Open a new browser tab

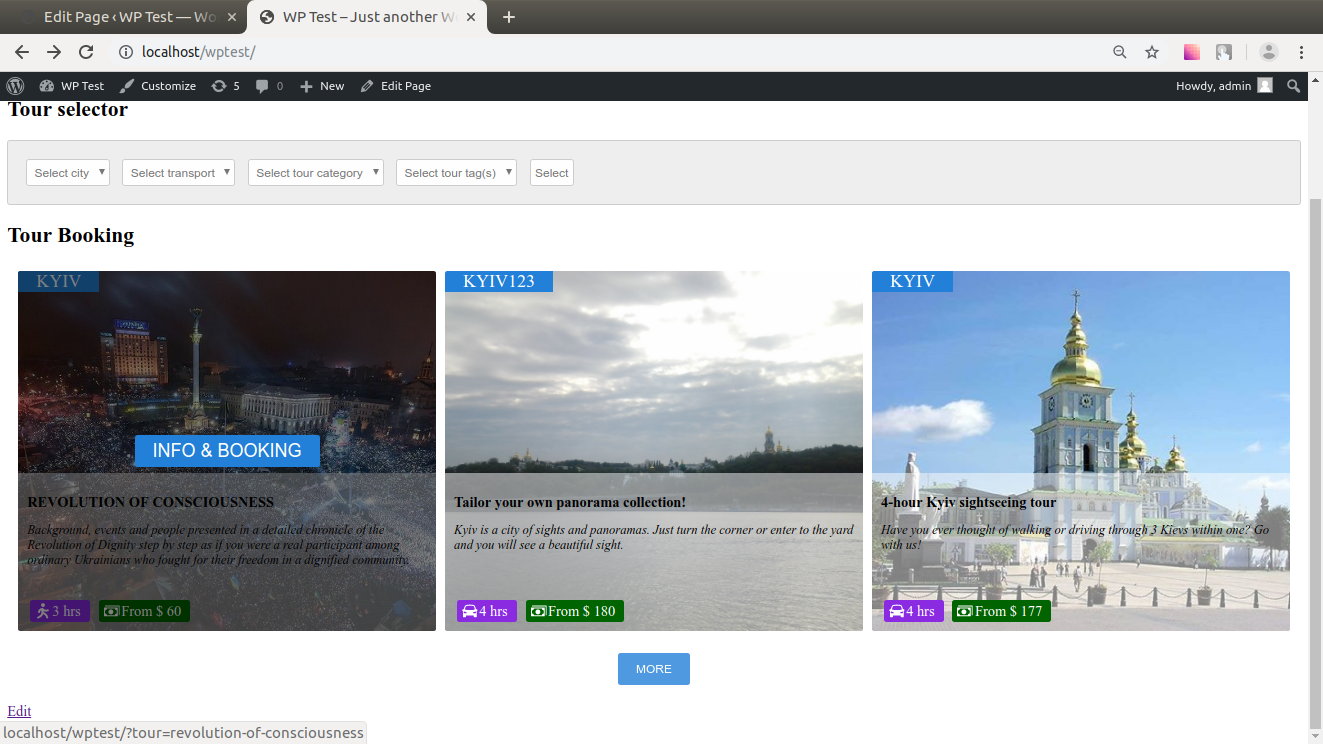click(508, 17)
